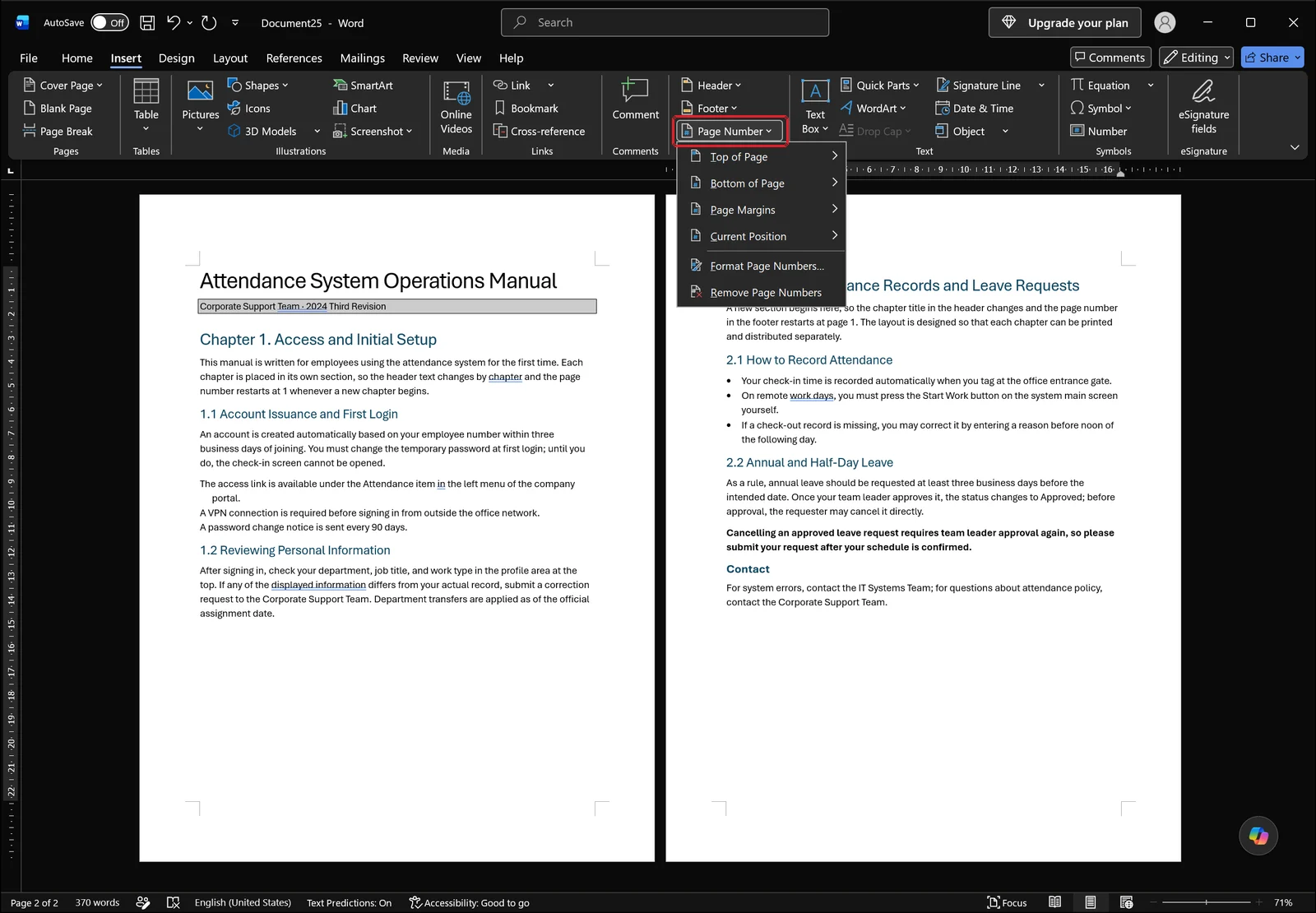Viewport: 1316px width, 913px height.
Task: Click Page 2 of 2 indicator
Action: [x=35, y=902]
